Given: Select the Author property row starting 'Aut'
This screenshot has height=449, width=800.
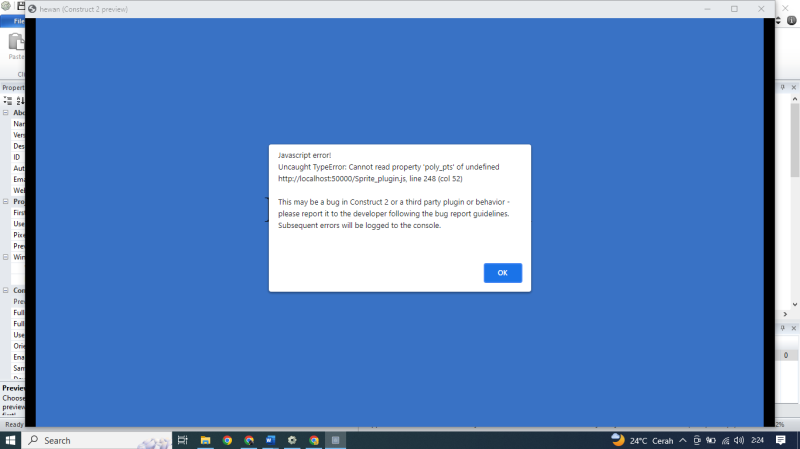Looking at the screenshot, I should tap(18, 168).
